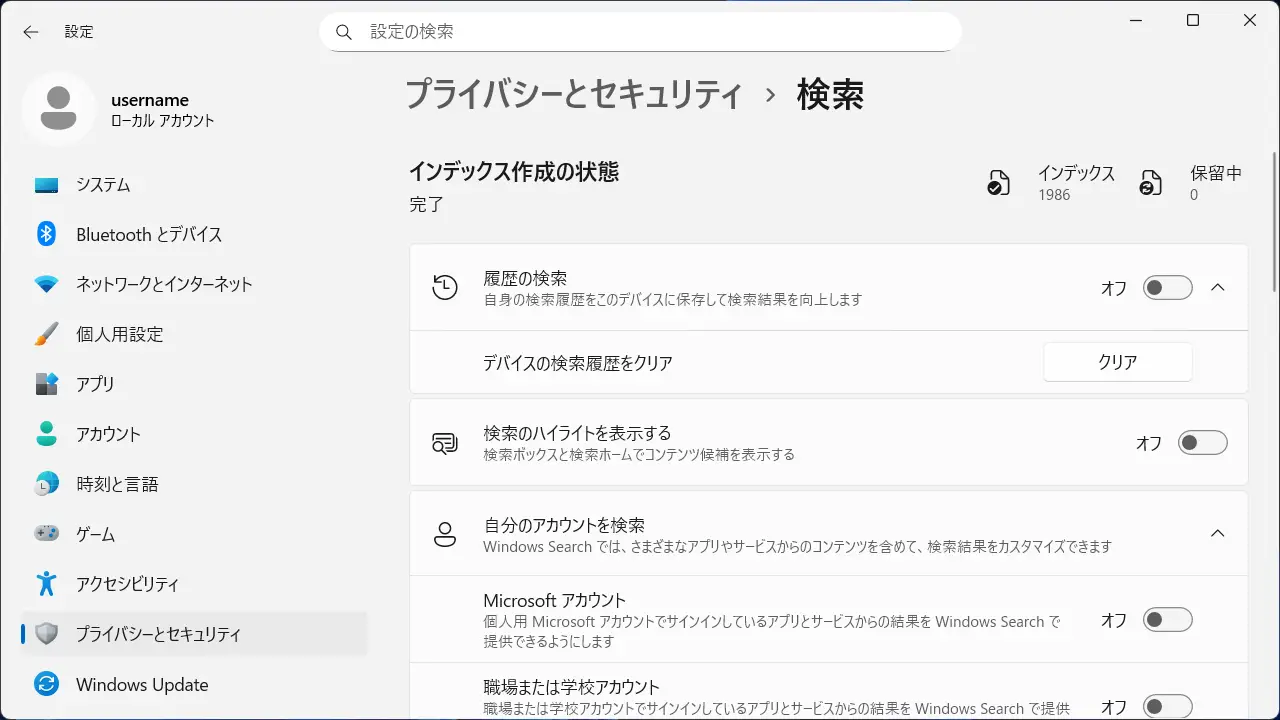Collapse the 自分のアカウントを検索 section

click(x=1217, y=533)
